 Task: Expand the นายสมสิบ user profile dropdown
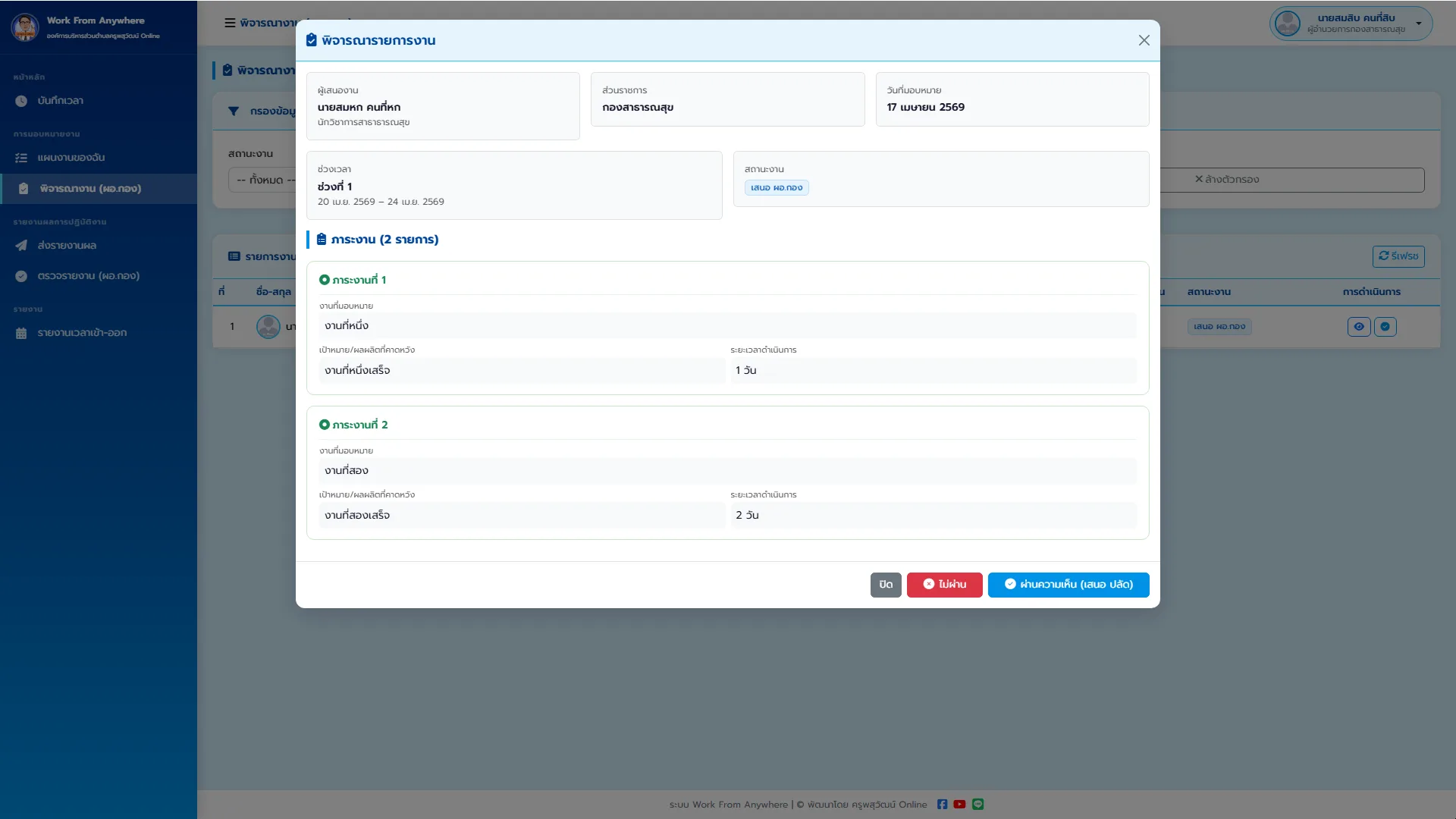pos(1351,24)
